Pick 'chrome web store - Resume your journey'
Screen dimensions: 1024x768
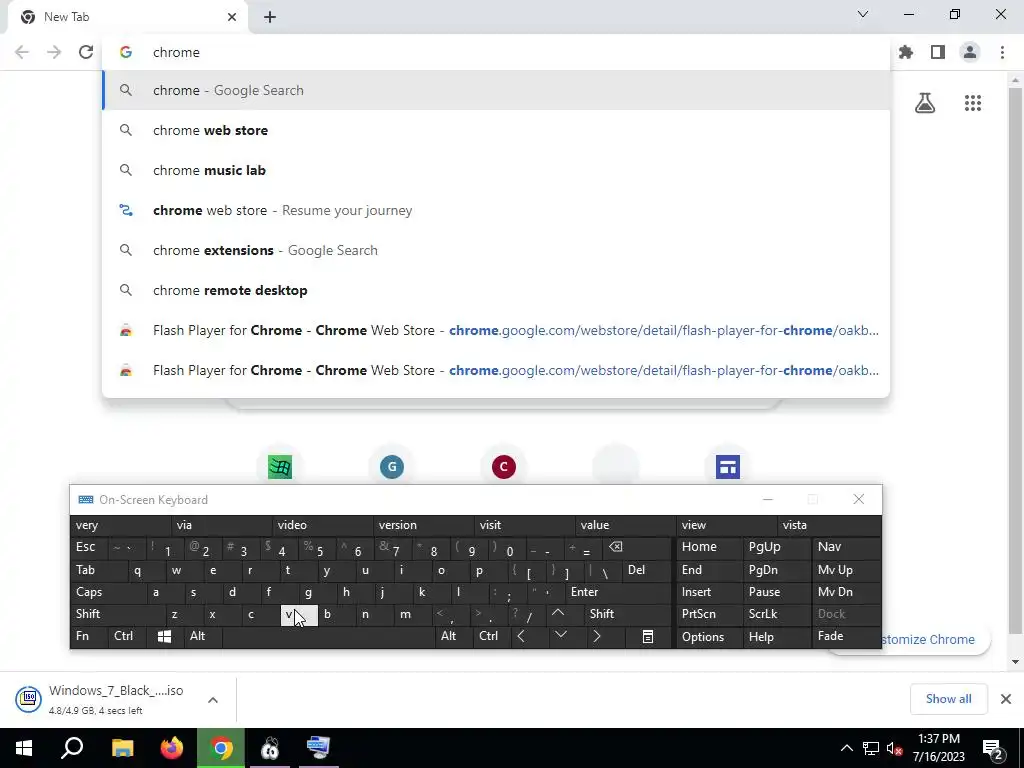tap(496, 210)
